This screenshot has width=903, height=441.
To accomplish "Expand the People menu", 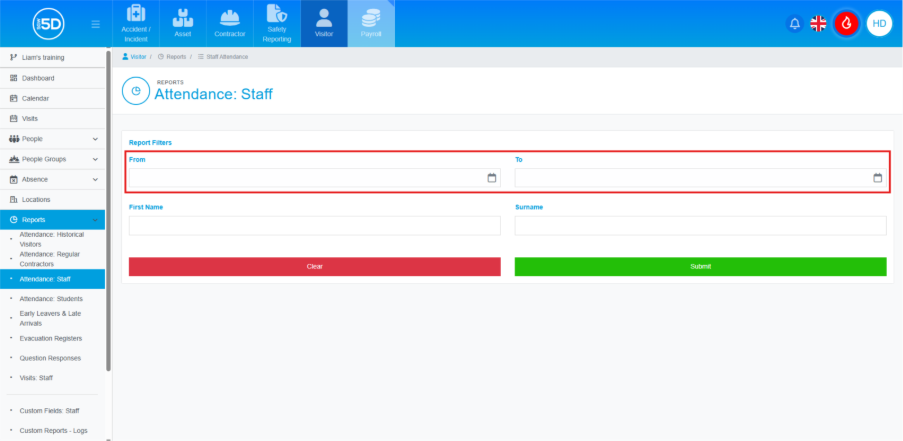I will (52, 139).
